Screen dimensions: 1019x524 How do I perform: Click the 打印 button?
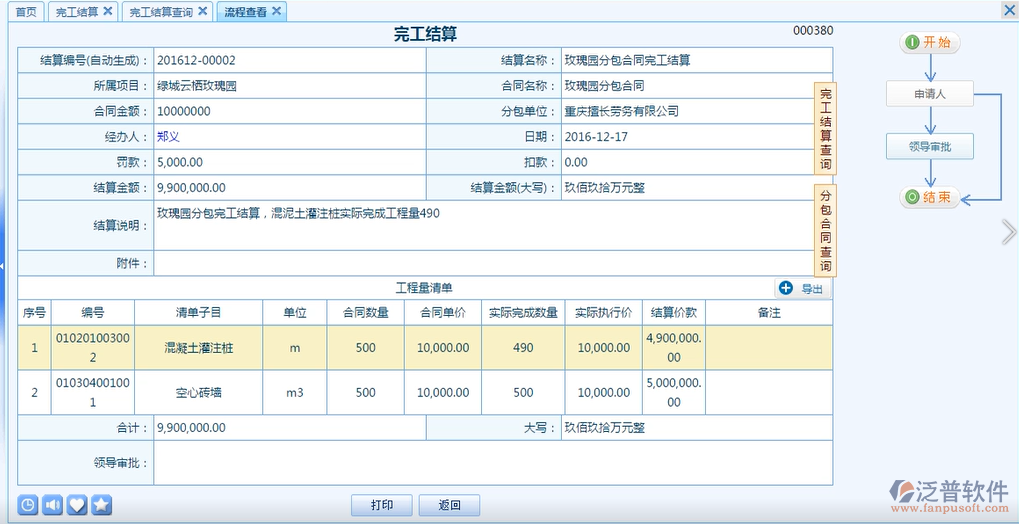coord(381,505)
